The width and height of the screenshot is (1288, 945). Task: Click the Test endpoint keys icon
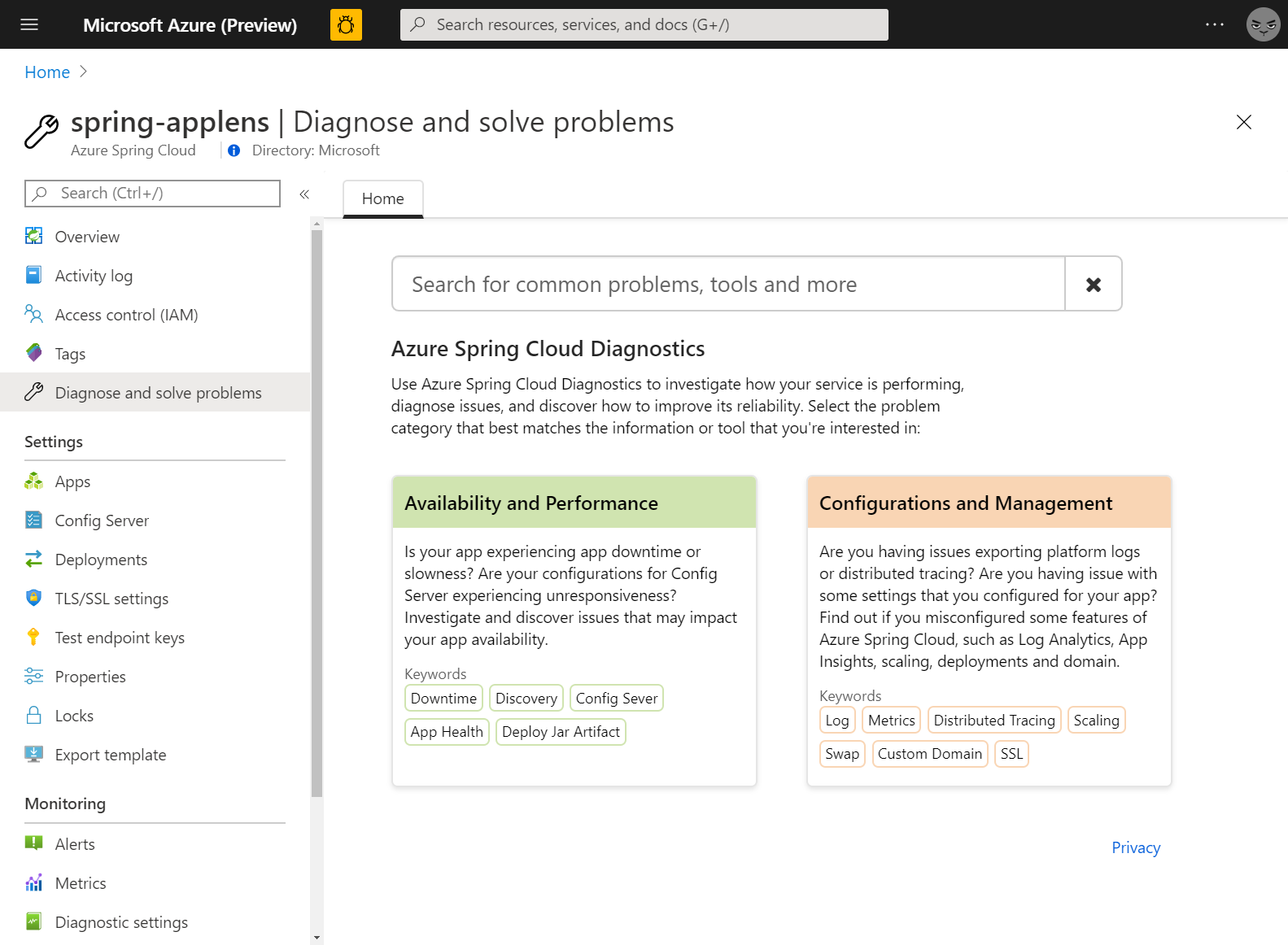tap(34, 638)
